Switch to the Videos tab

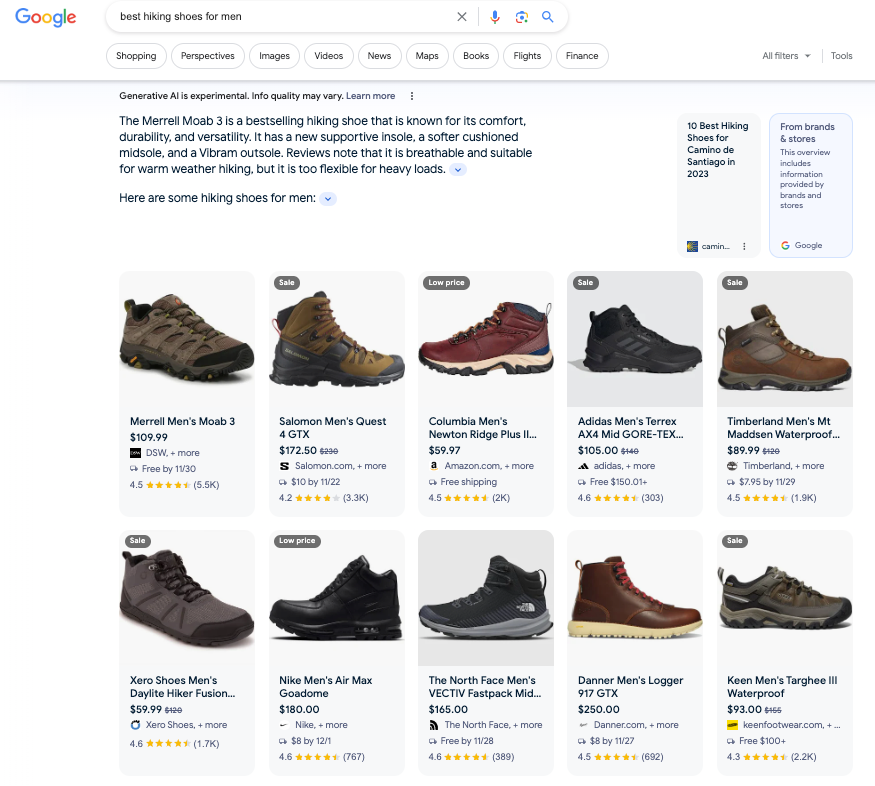329,56
